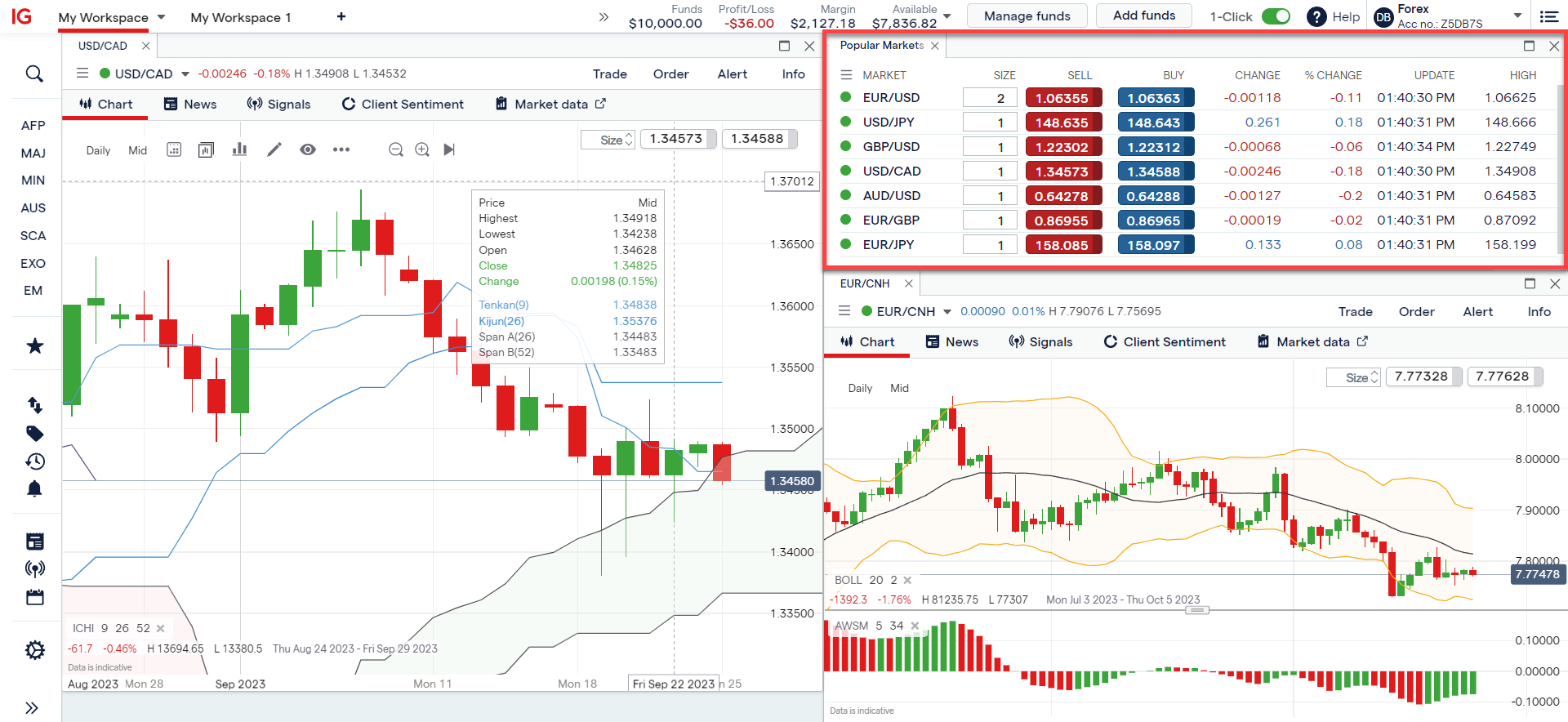Toggle the 1-Click dealing switch

pos(1275,16)
